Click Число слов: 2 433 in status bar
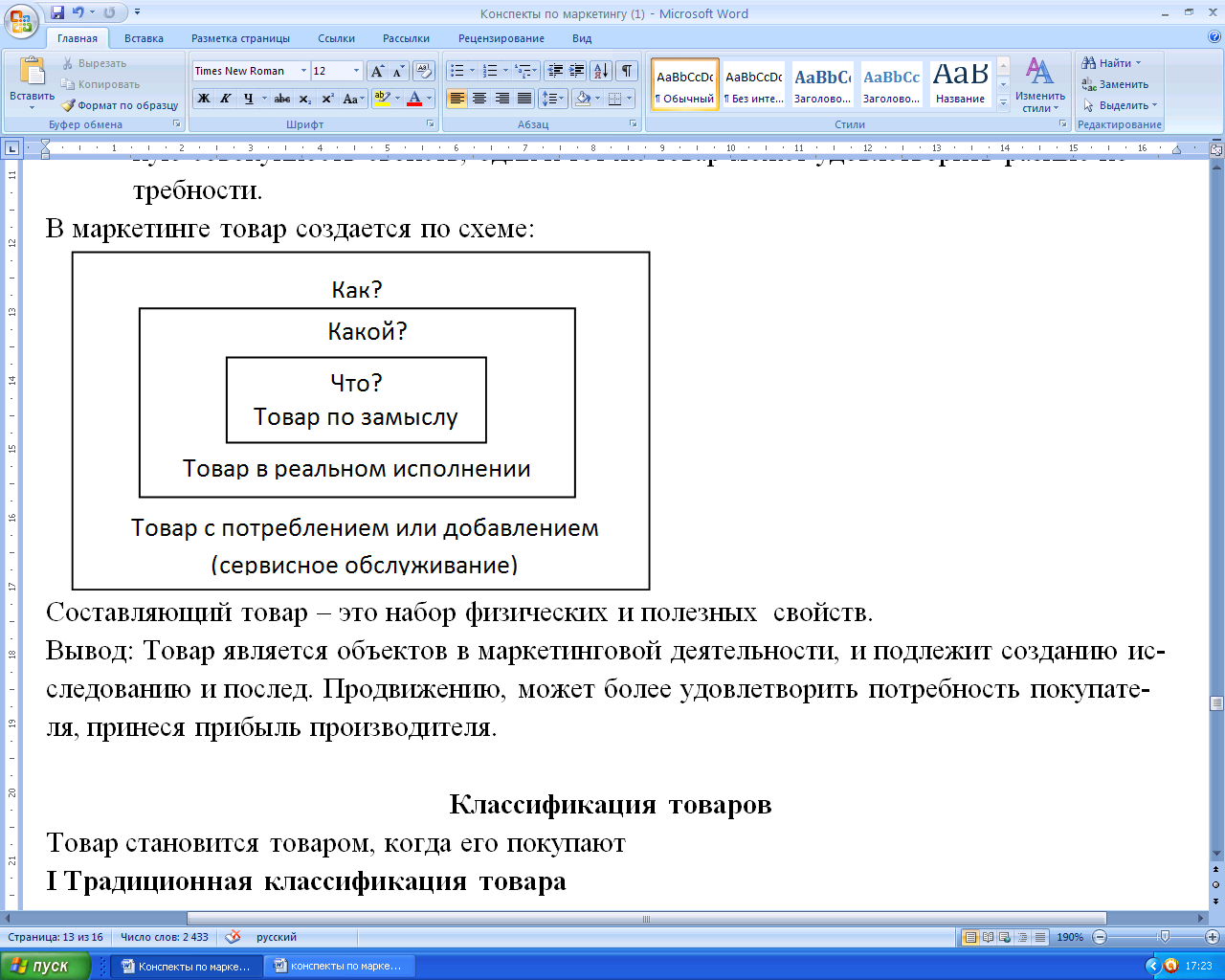1225x980 pixels. click(164, 937)
